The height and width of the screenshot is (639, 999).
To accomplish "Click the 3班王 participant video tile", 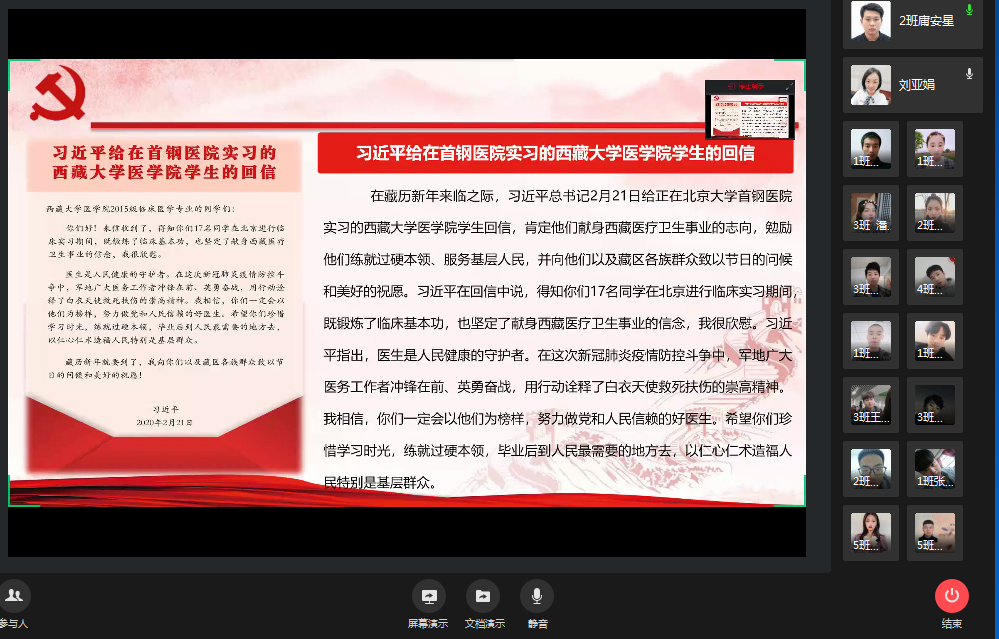I will tap(871, 405).
